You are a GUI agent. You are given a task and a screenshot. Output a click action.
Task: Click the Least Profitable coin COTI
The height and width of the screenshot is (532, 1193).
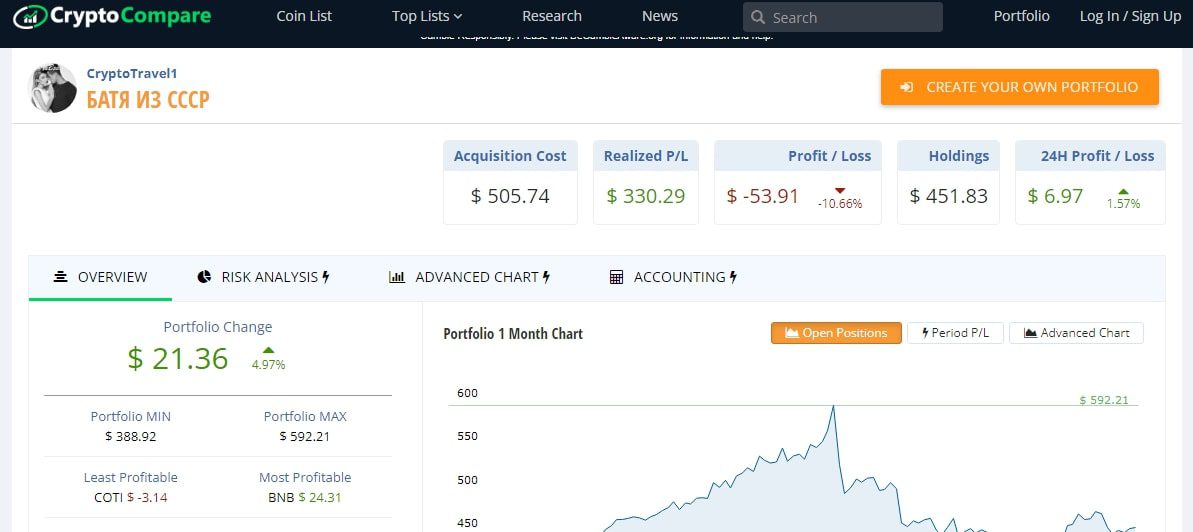tap(109, 498)
